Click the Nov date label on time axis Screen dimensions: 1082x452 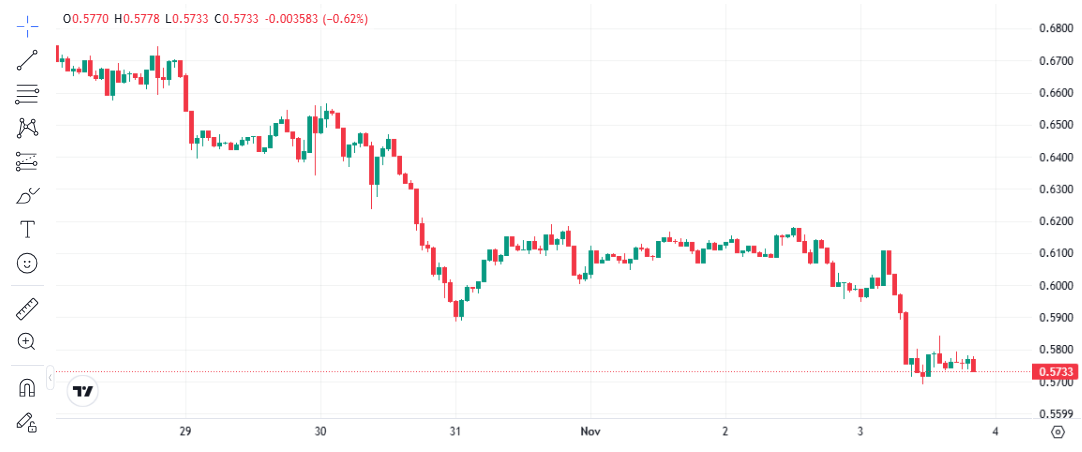click(x=590, y=431)
